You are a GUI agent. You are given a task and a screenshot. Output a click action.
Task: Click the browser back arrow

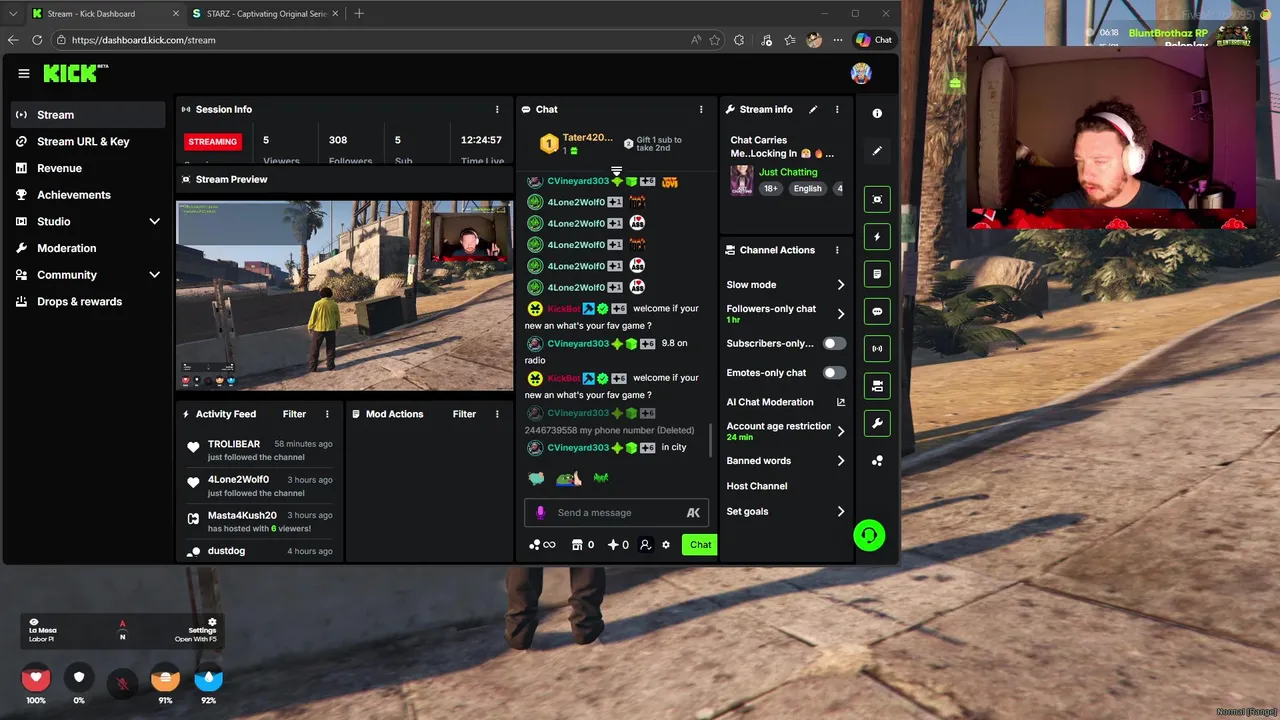coord(13,40)
